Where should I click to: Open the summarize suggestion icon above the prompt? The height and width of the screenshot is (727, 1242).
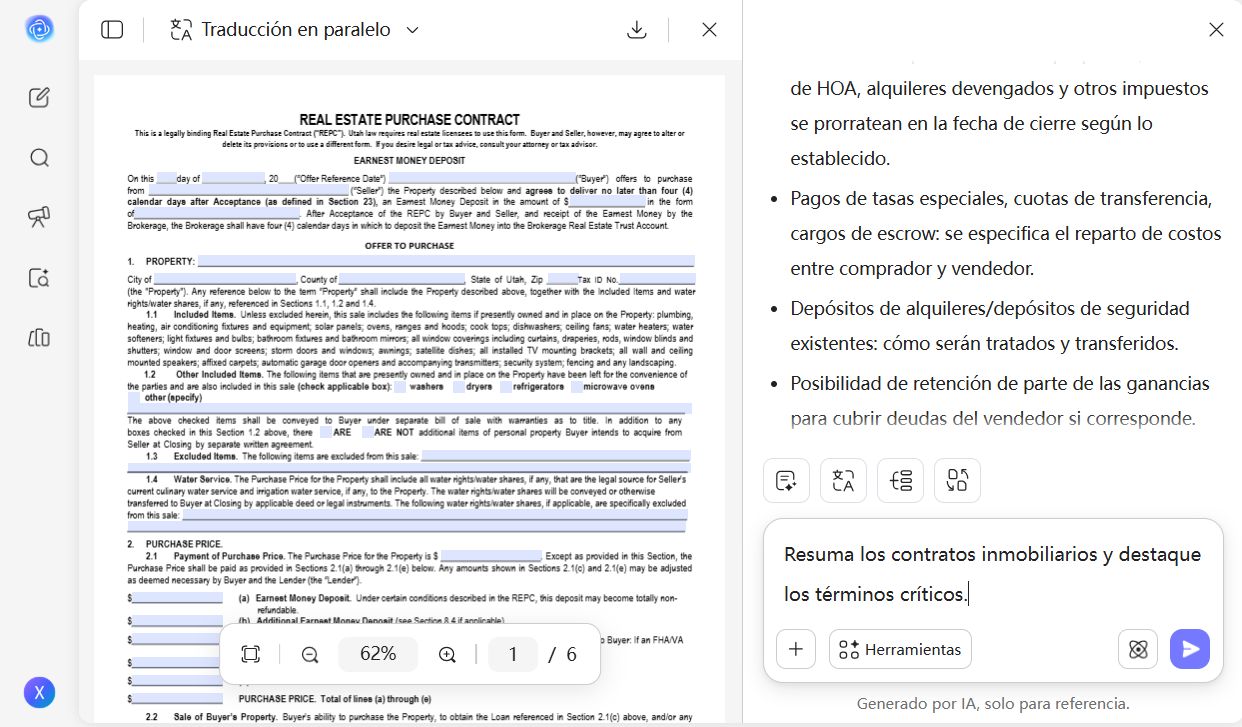pos(786,480)
